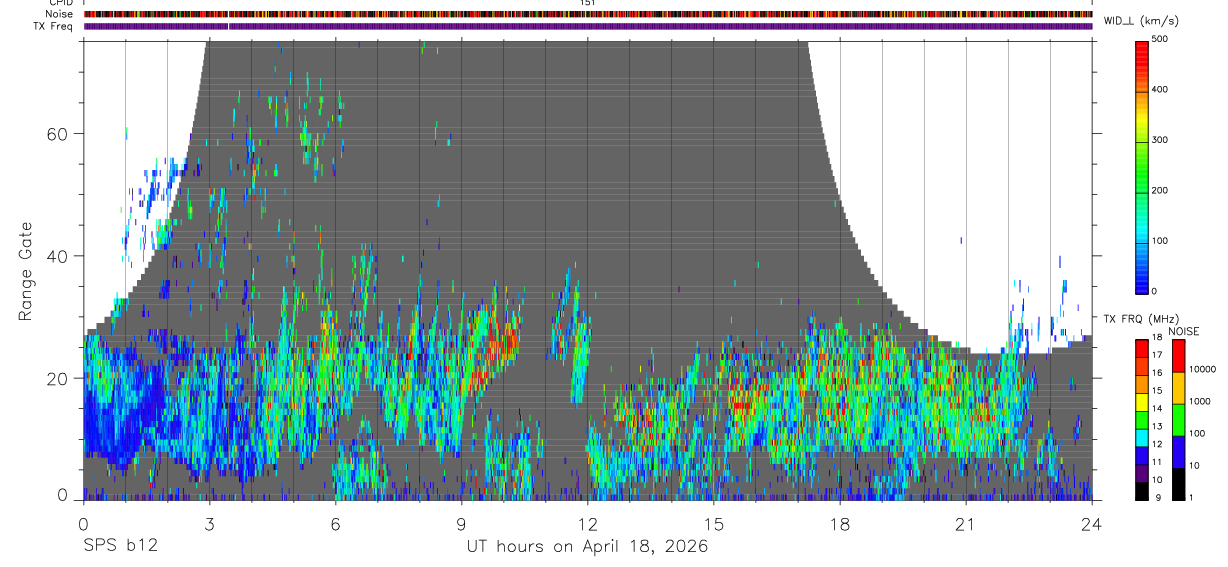Click the '500' tick on width scale
Viewport: 1228px width, 567px height.
pos(1160,40)
